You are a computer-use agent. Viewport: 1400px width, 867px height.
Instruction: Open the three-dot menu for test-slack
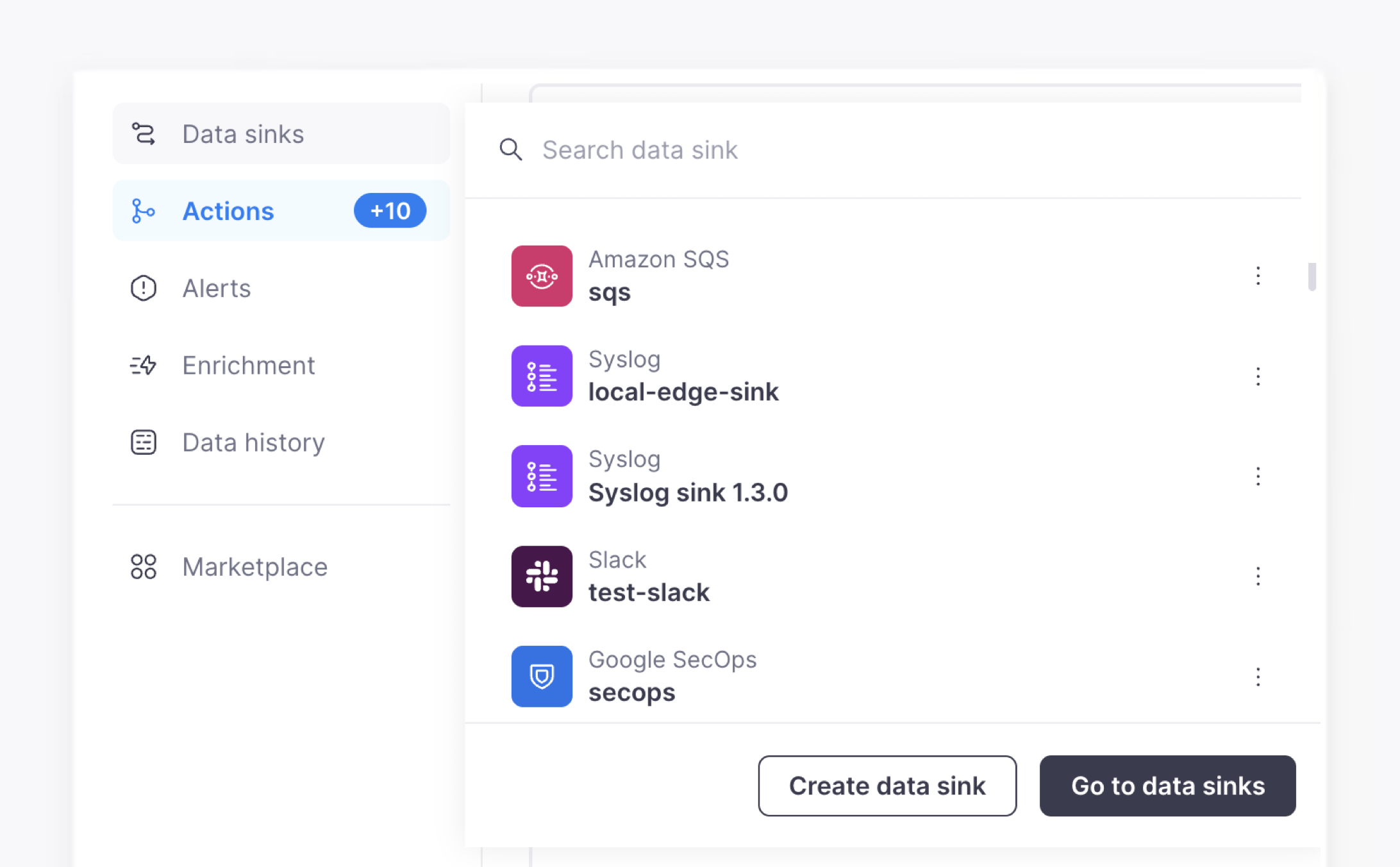tap(1258, 576)
